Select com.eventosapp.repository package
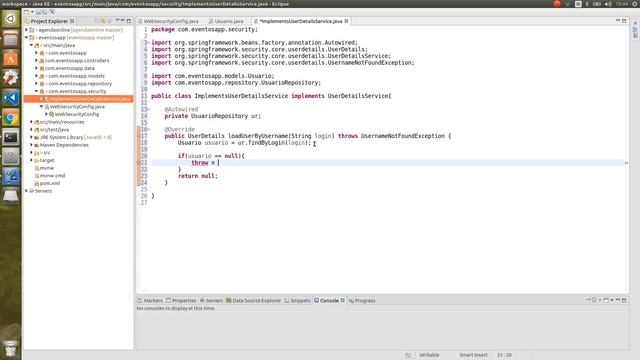The height and width of the screenshot is (360, 640). click(80, 84)
